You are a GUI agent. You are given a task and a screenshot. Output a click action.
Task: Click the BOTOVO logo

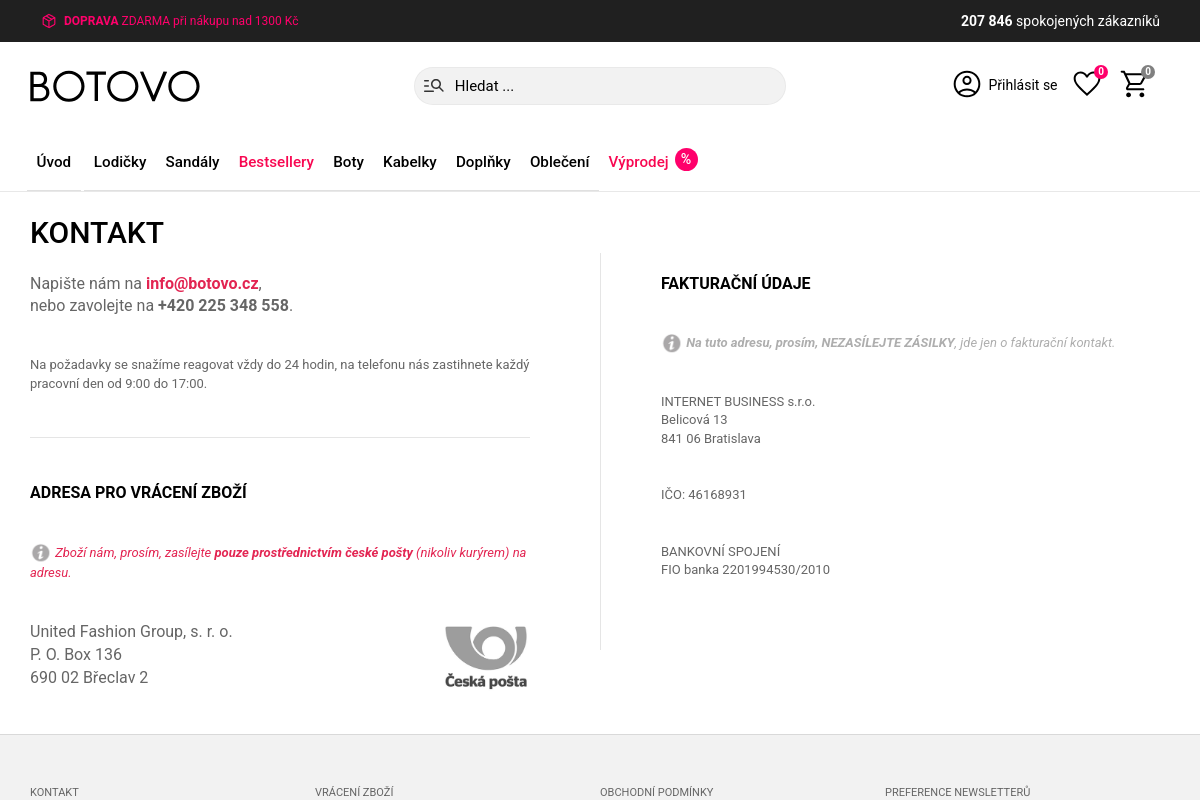coord(115,86)
